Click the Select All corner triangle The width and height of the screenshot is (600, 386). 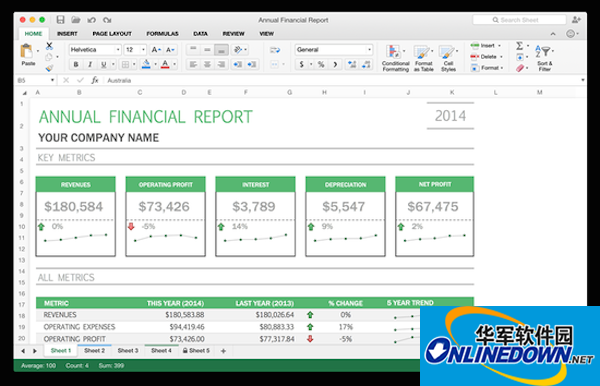coord(24,93)
